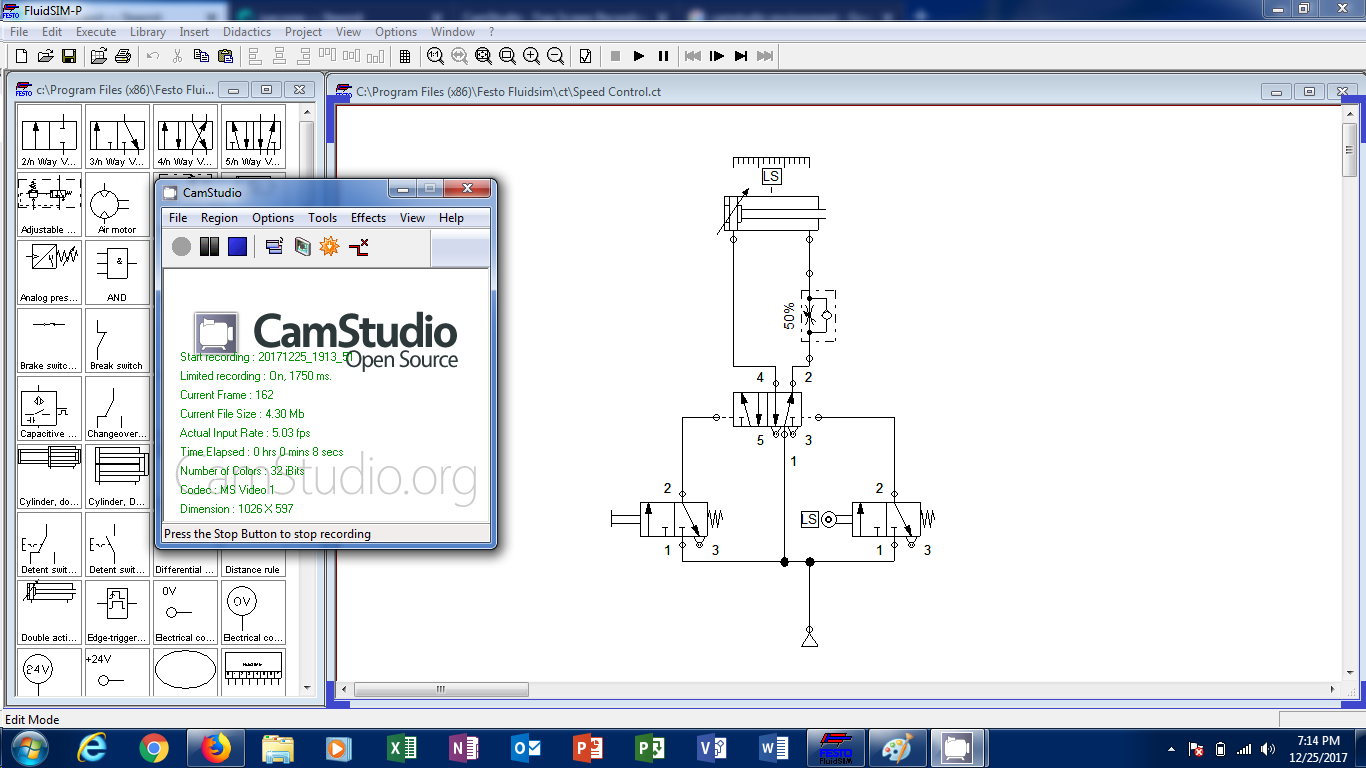The height and width of the screenshot is (768, 1366).
Task: Paste from clipboard using the Paste icon
Action: tap(225, 56)
